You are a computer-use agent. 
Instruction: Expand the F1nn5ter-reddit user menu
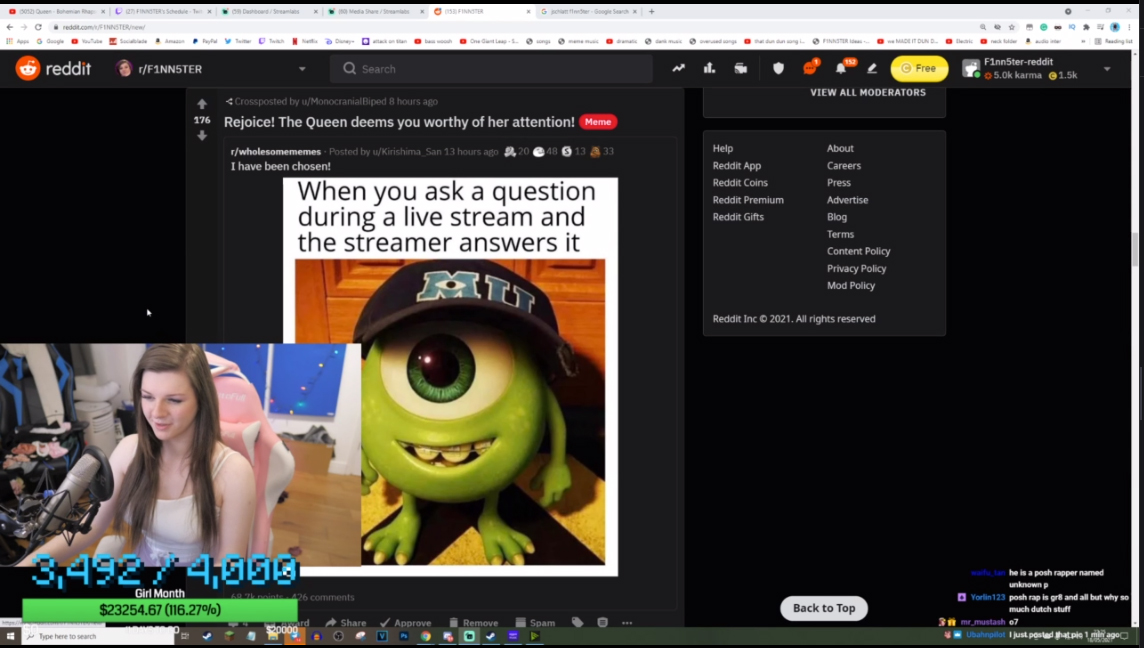point(1107,69)
